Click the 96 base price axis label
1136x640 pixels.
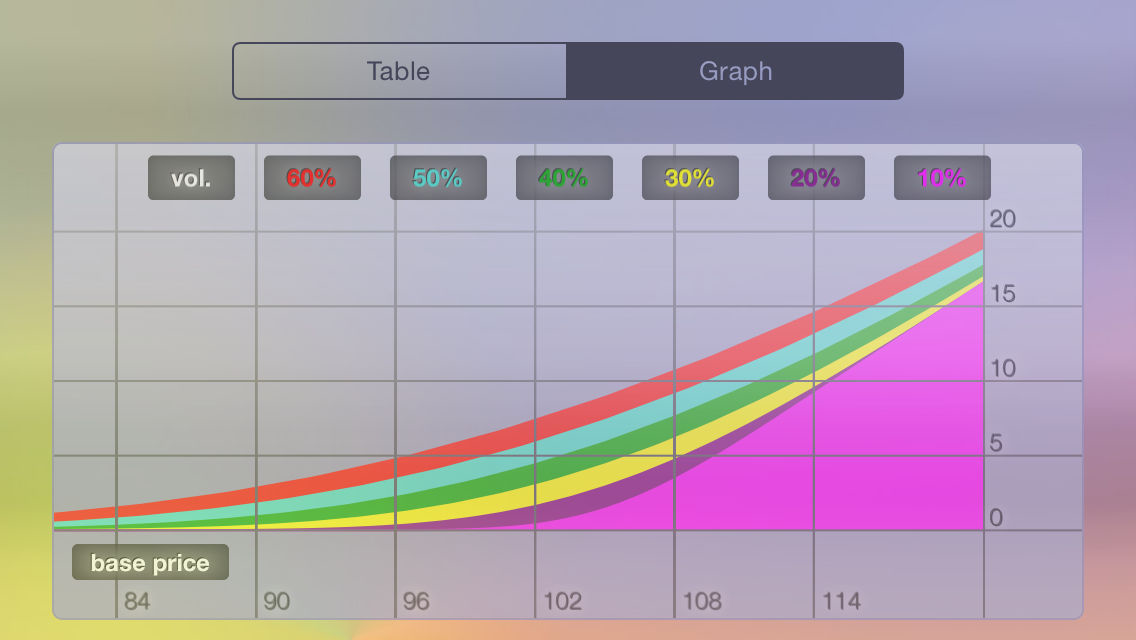pyautogui.click(x=417, y=601)
